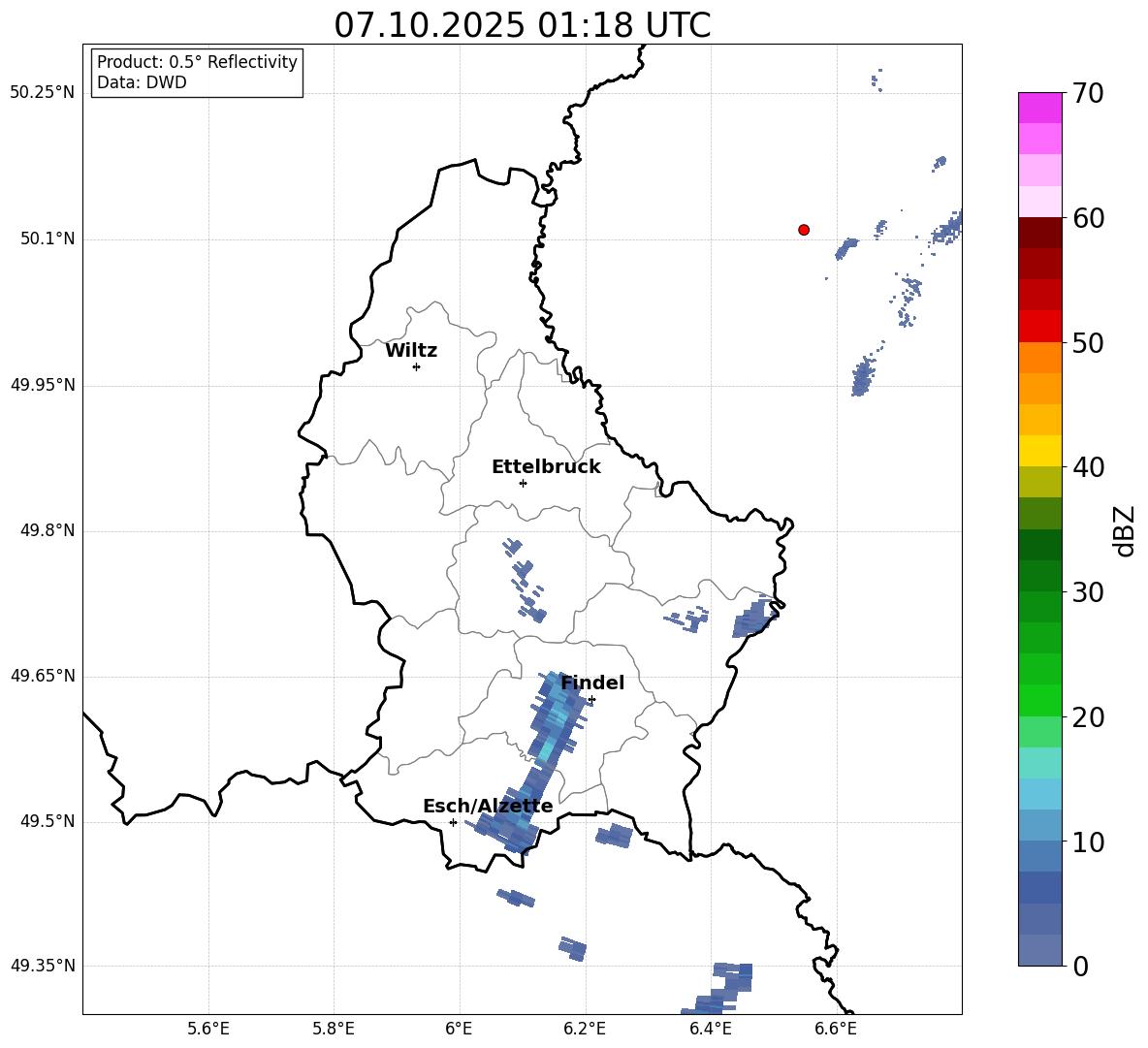Click the 49.8°N latitude label

48,530
